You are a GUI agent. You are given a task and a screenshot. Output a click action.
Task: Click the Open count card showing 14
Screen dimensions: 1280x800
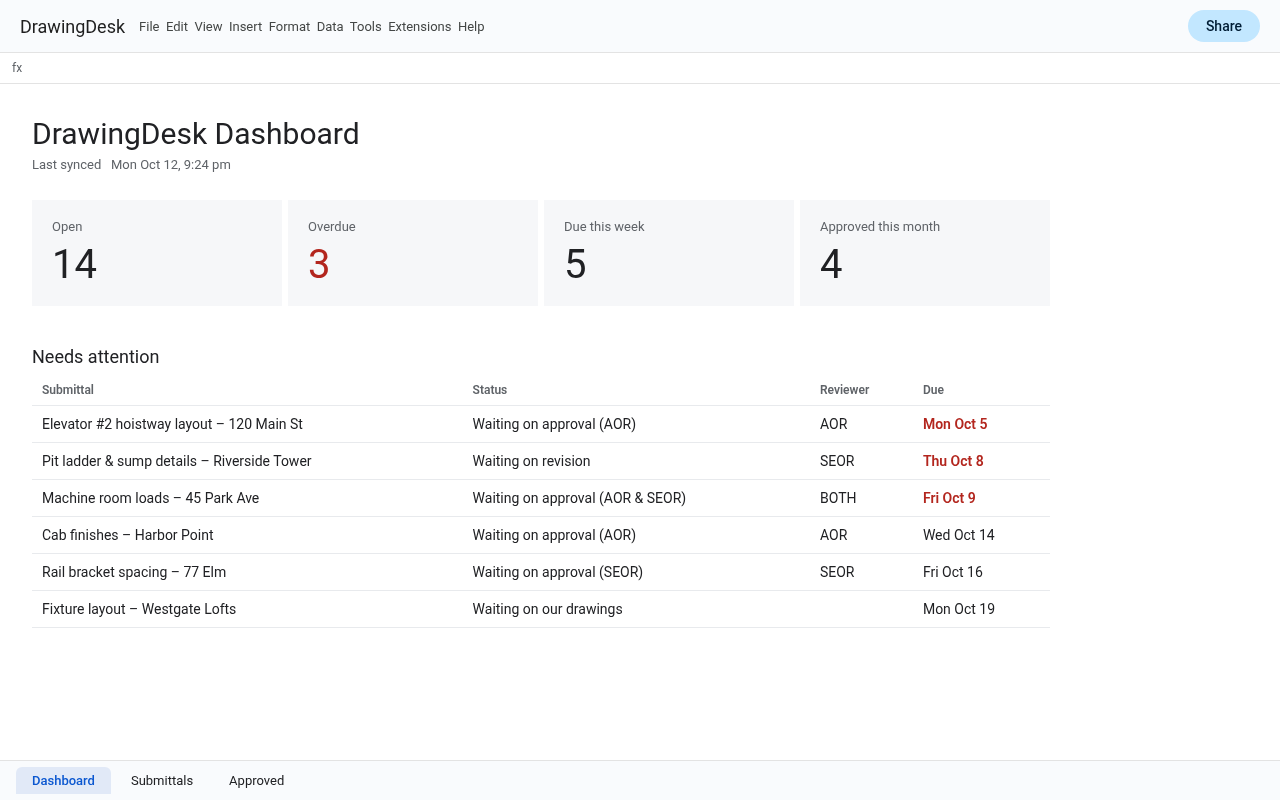tap(157, 253)
